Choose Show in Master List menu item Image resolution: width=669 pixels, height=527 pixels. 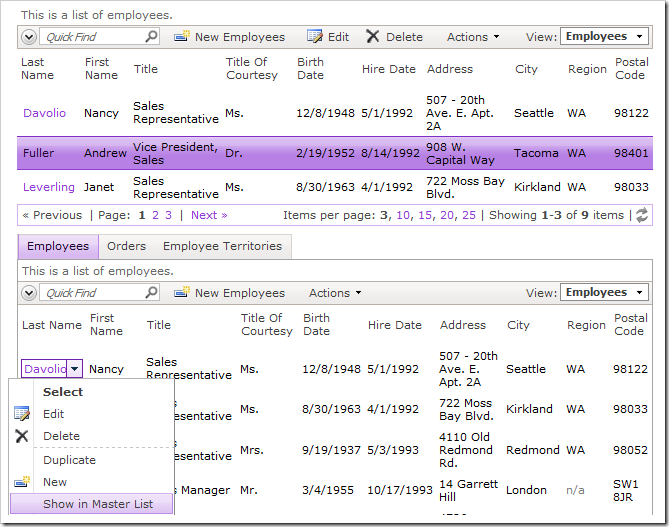click(98, 504)
